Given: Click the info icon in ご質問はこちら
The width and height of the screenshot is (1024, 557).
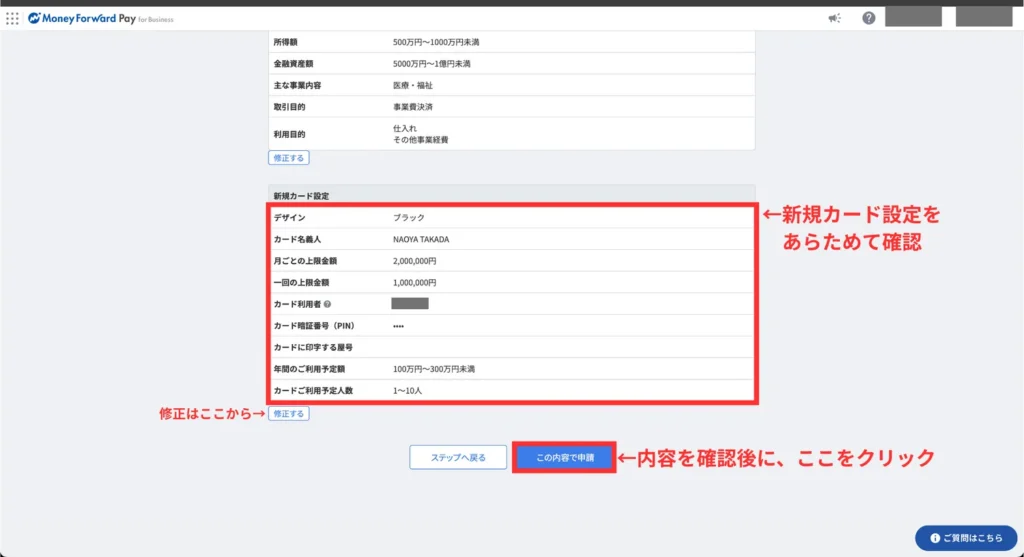Looking at the screenshot, I should point(934,538).
